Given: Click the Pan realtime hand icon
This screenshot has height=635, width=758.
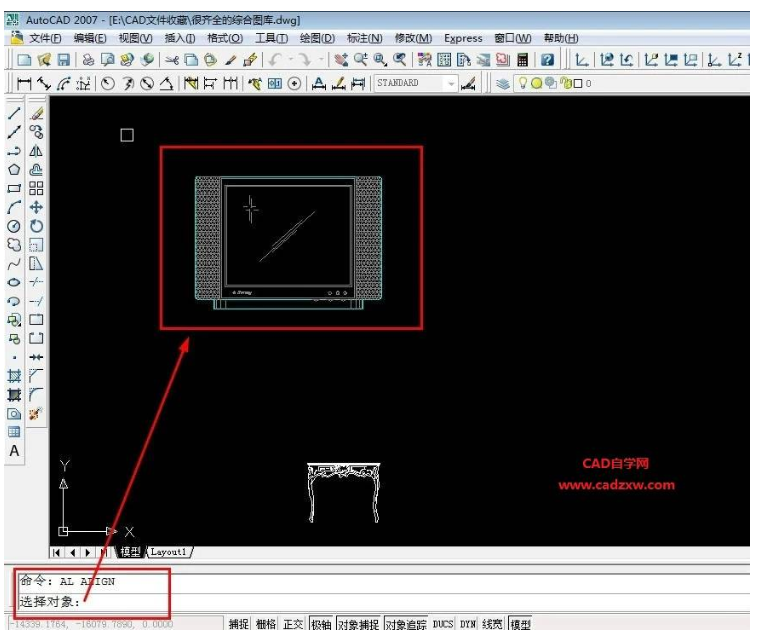Looking at the screenshot, I should 341,60.
